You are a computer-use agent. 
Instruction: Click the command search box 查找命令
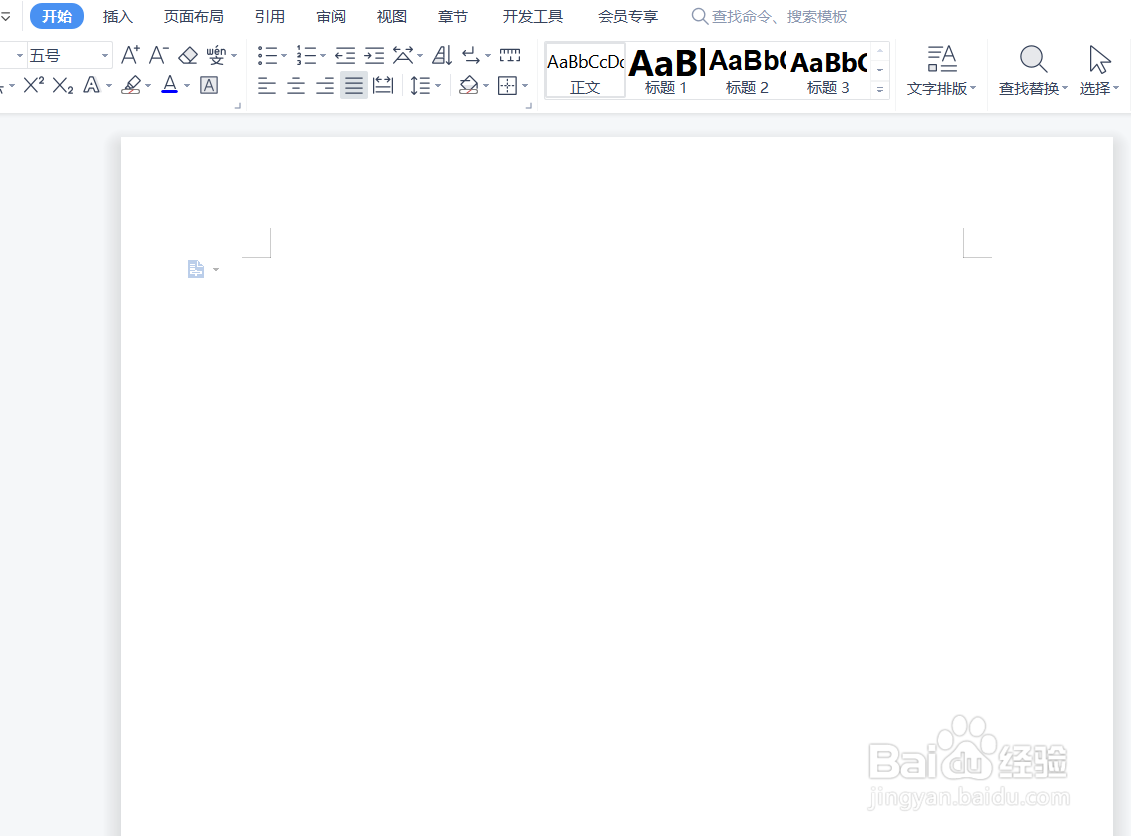click(769, 16)
